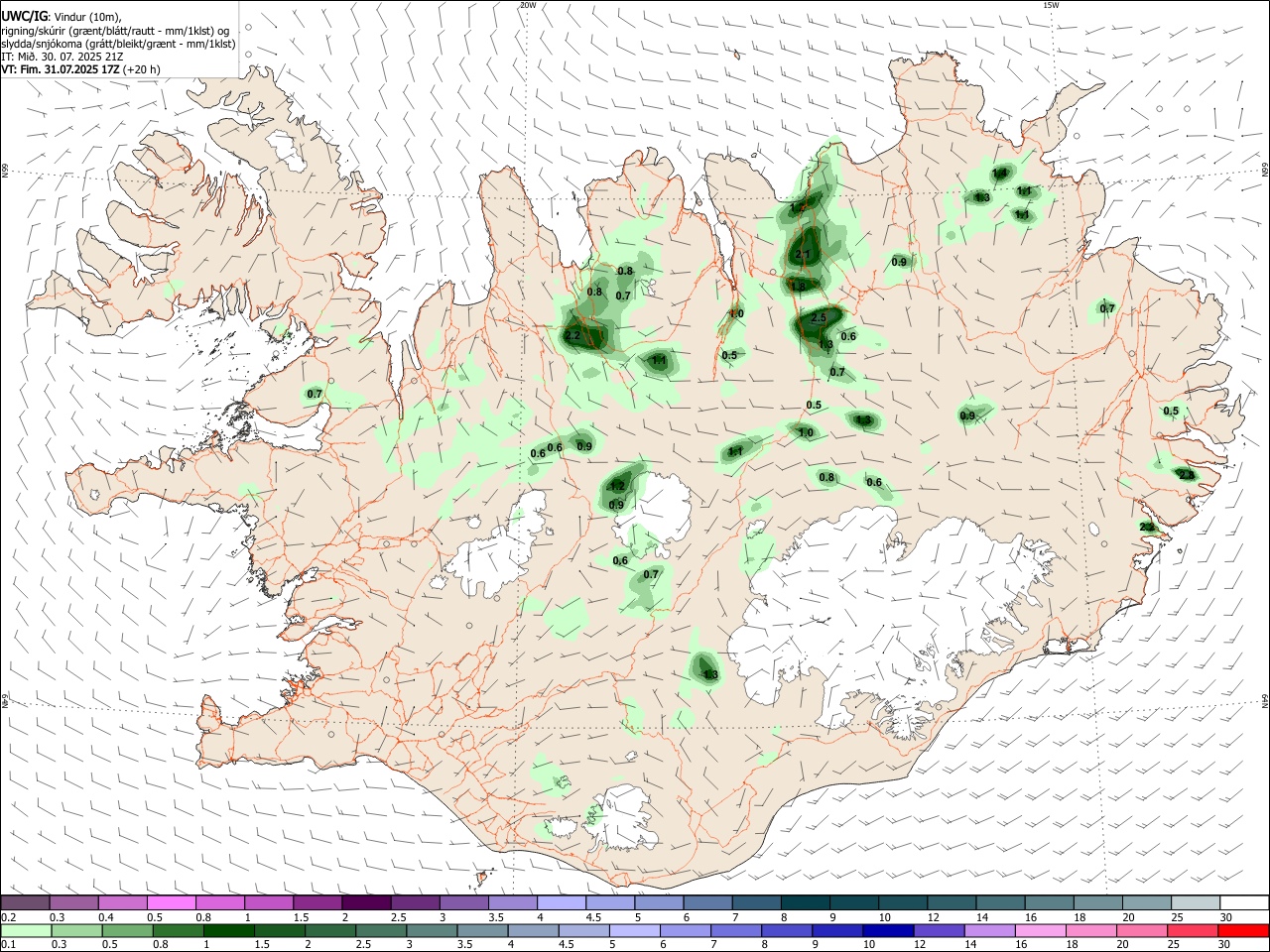The image size is (1270, 952).
Task: Click the pale green 0.1 rain legend swatch
Action: point(25,930)
